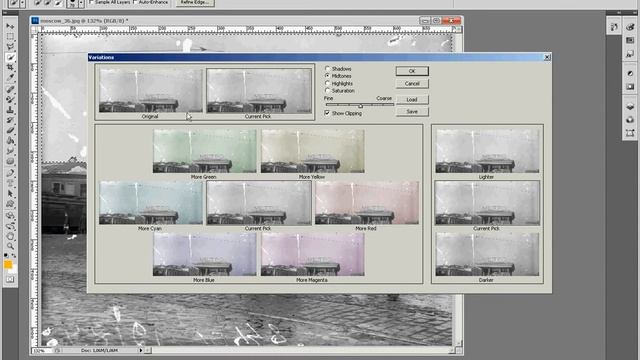Close the Variations dialog
This screenshot has width=640, height=360.
click(x=547, y=57)
